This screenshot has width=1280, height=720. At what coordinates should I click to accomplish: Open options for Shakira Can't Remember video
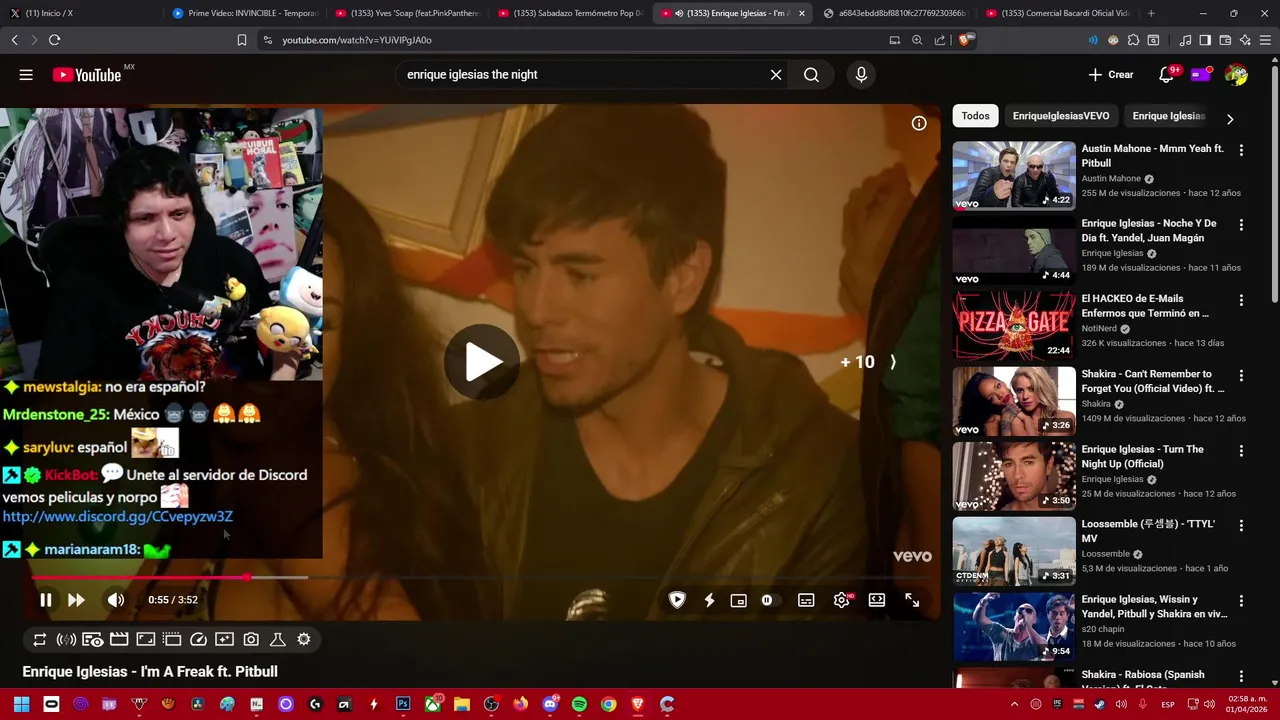click(x=1241, y=375)
